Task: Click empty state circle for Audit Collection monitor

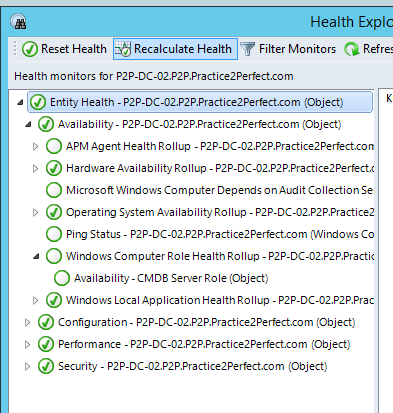Action: (x=54, y=190)
